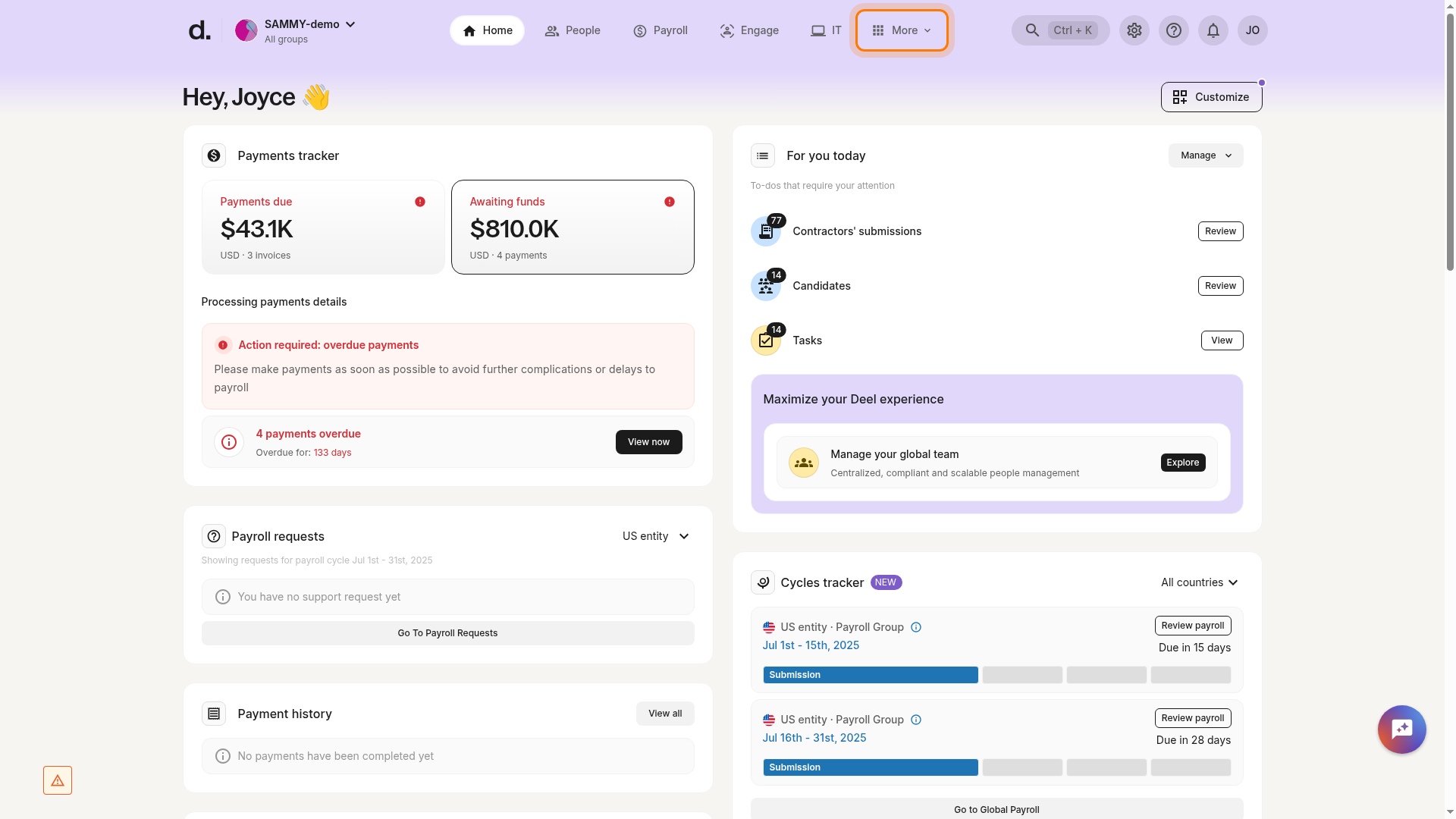
Task: Click the Customize button
Action: (1212, 97)
